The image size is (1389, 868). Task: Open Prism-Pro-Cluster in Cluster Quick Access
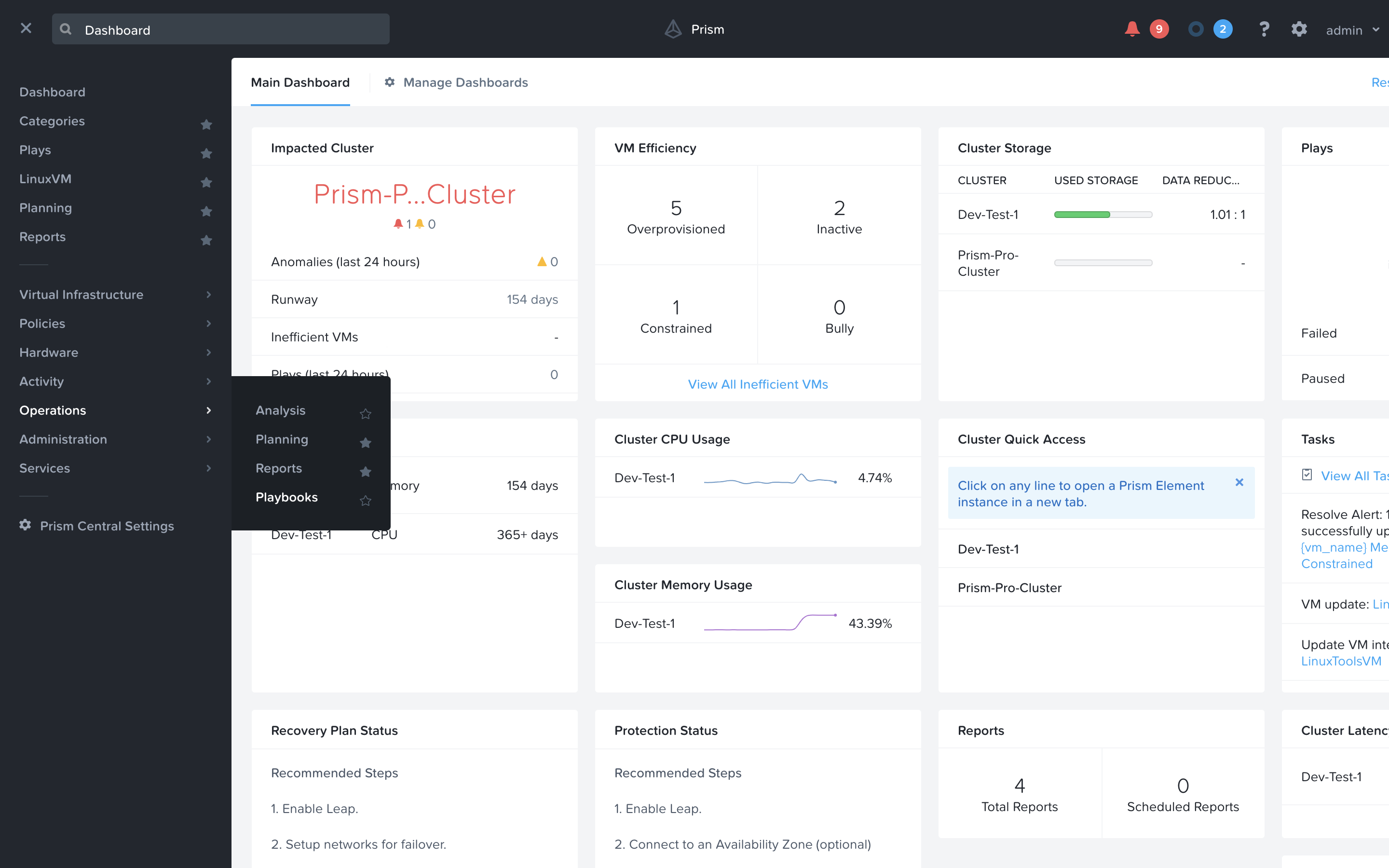coord(1101,587)
